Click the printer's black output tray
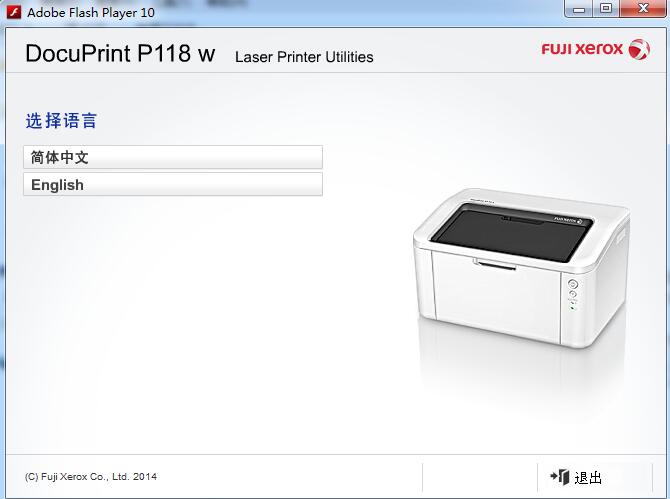Image resolution: width=670 pixels, height=499 pixels. pyautogui.click(x=512, y=233)
